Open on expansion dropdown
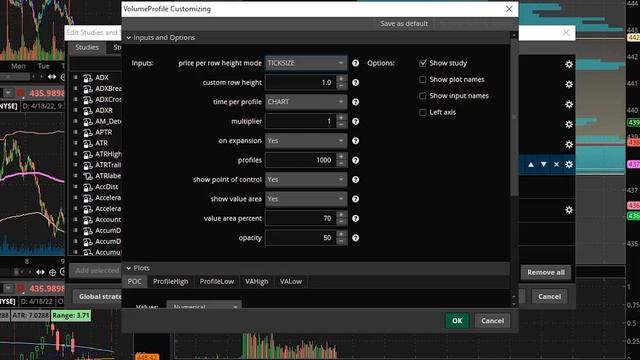The height and width of the screenshot is (360, 640). pos(306,141)
